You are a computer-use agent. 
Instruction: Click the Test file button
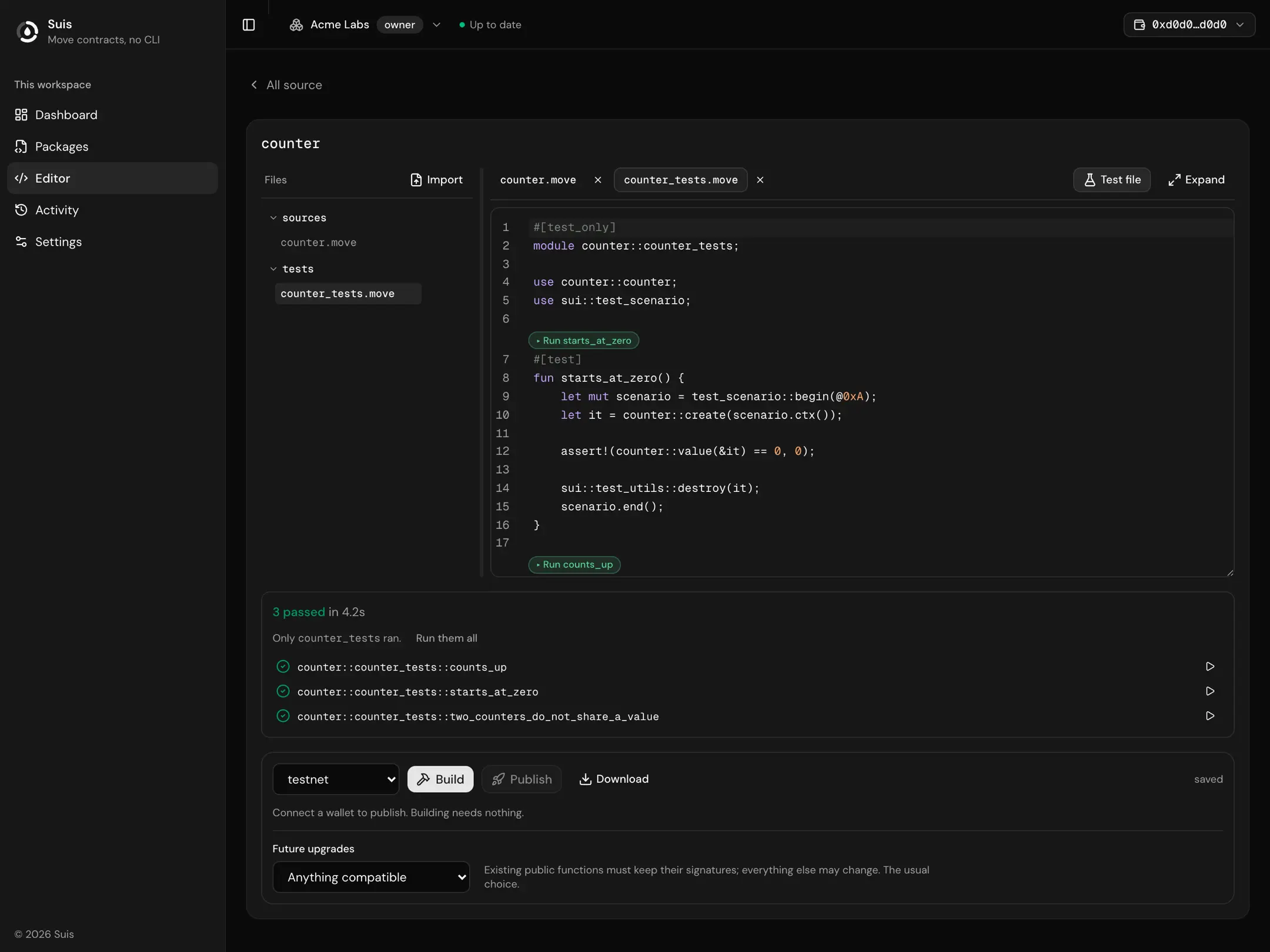[x=1112, y=180]
